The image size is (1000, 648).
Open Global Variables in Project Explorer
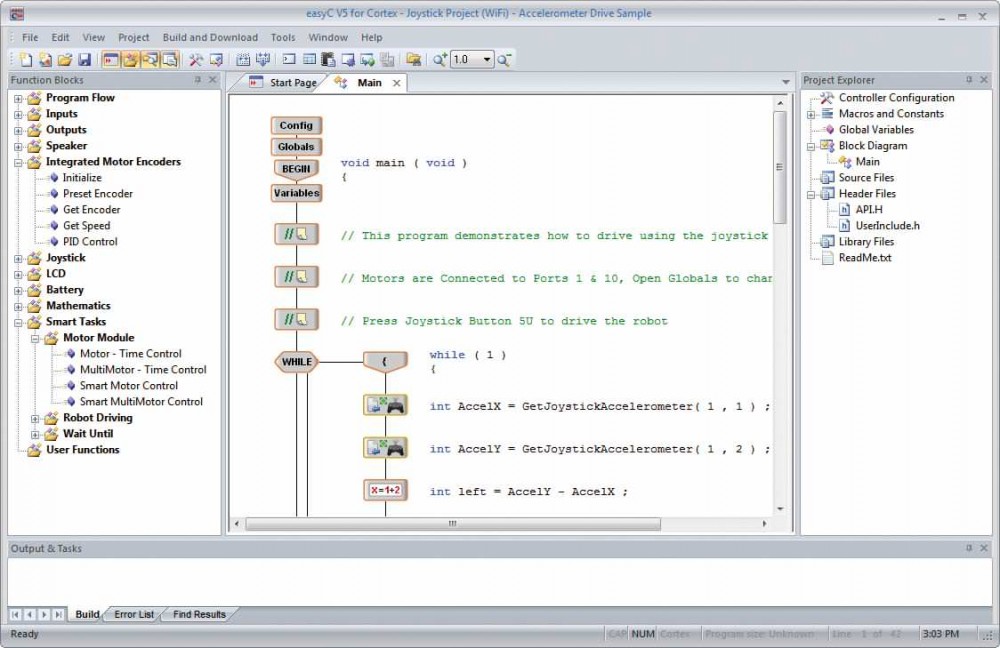coord(876,129)
